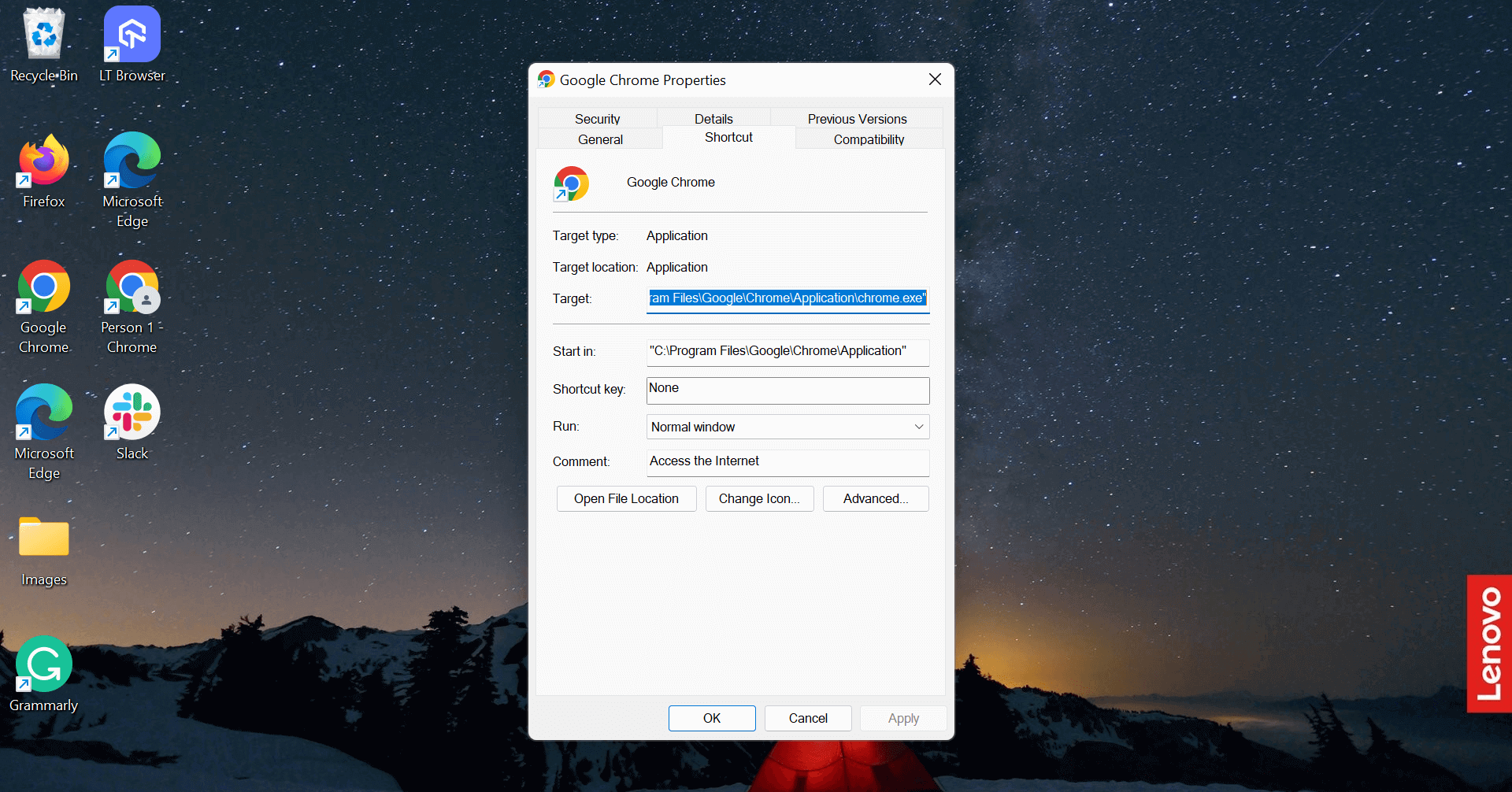The width and height of the screenshot is (1512, 792).
Task: Apply the shortcut property changes
Action: click(902, 718)
